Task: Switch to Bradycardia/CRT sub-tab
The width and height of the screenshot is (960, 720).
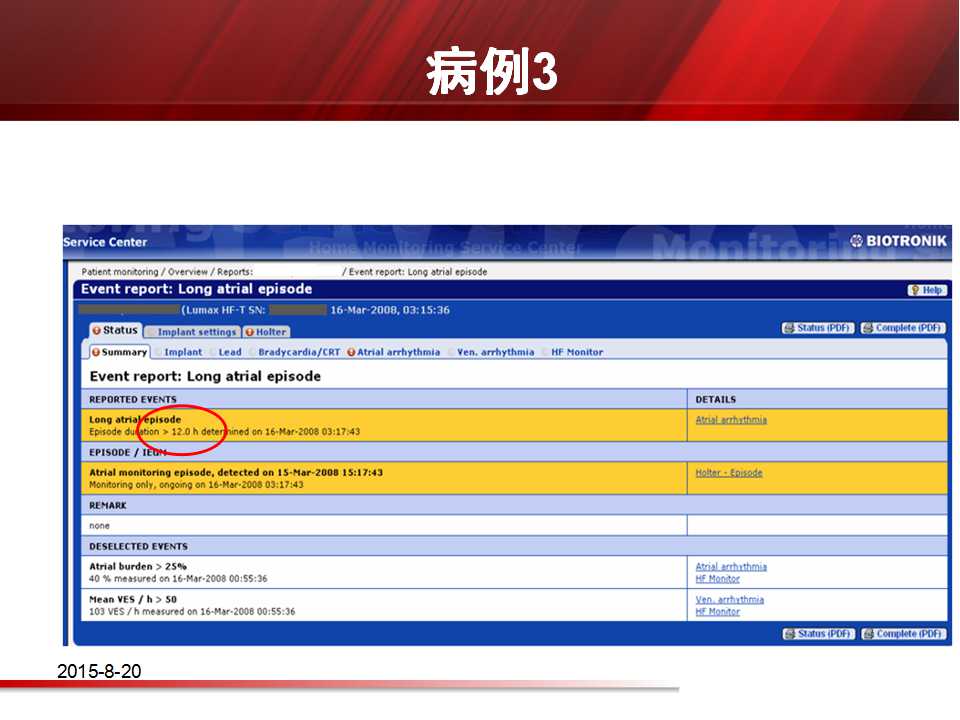Action: (x=295, y=352)
